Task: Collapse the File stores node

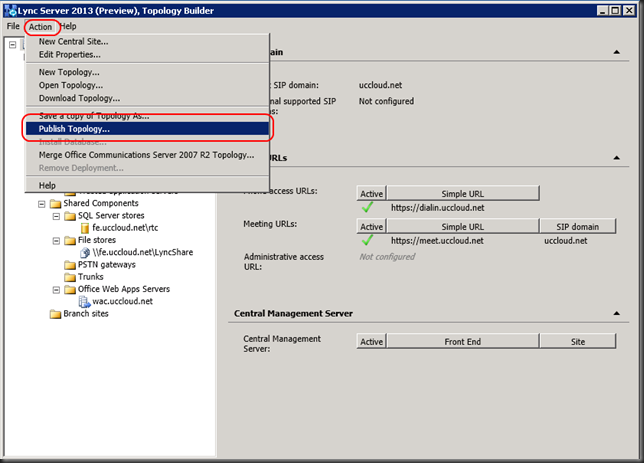Action: click(x=56, y=241)
